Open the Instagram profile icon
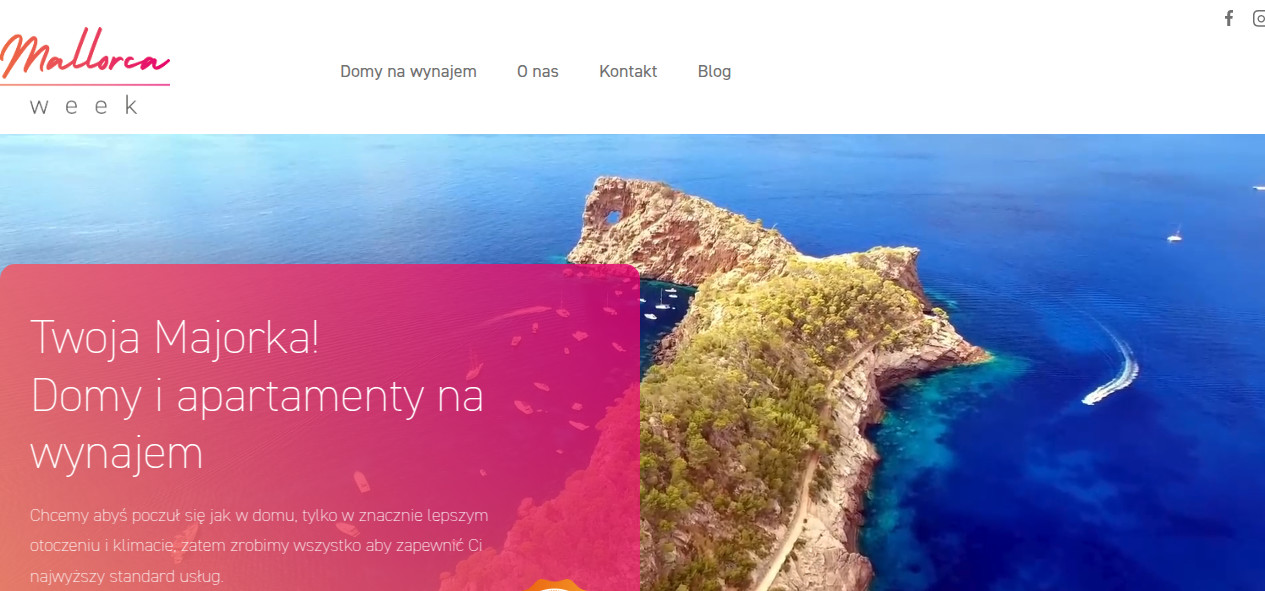The image size is (1265, 591). coord(1259,18)
